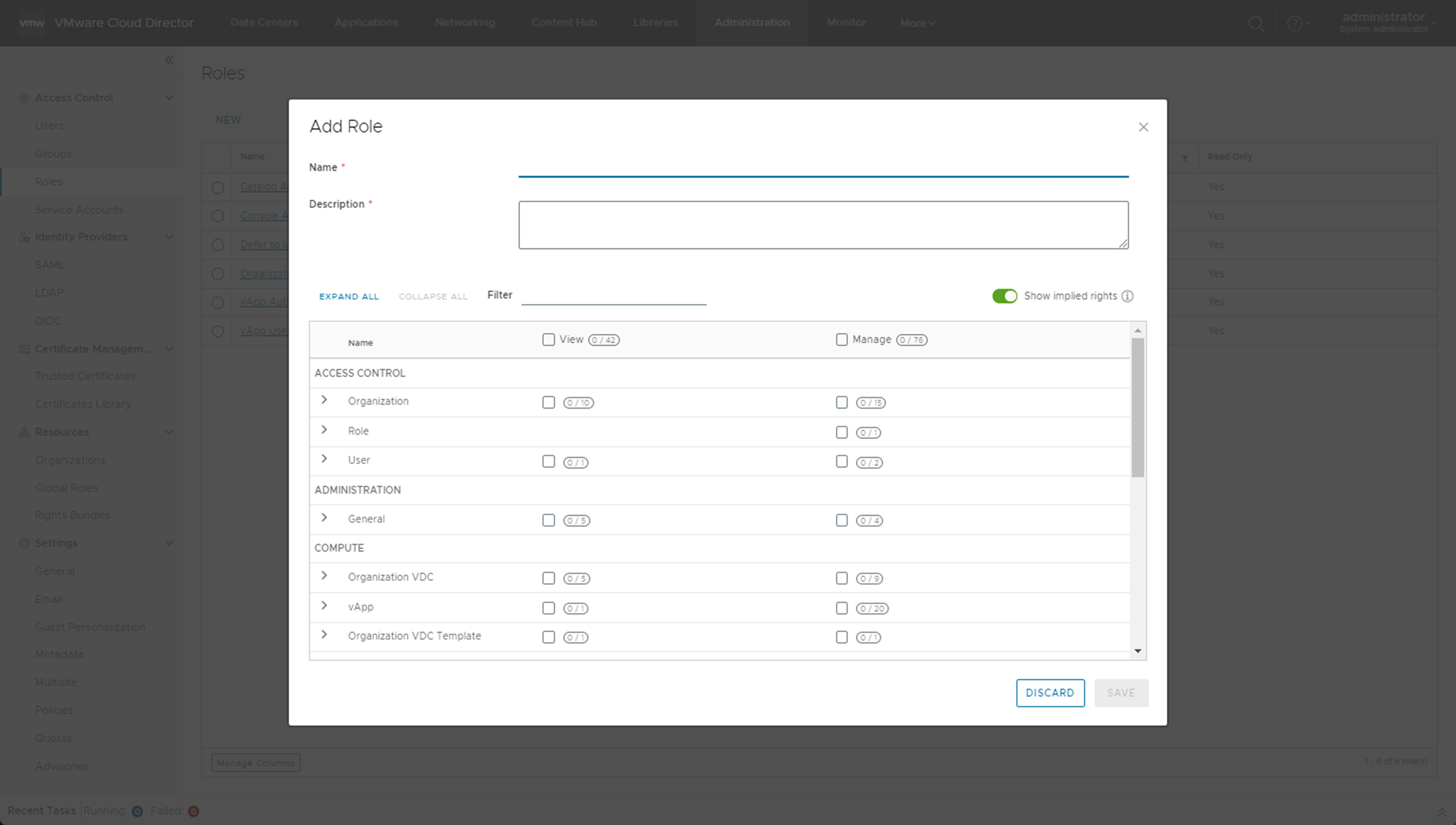
Task: Open the More menu dropdown
Action: (918, 23)
